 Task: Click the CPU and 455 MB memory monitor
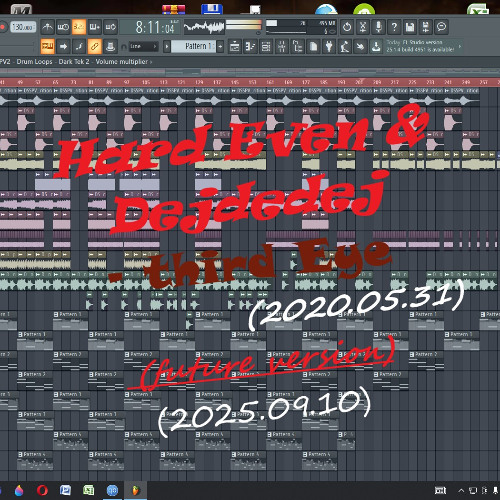pyautogui.click(x=301, y=27)
